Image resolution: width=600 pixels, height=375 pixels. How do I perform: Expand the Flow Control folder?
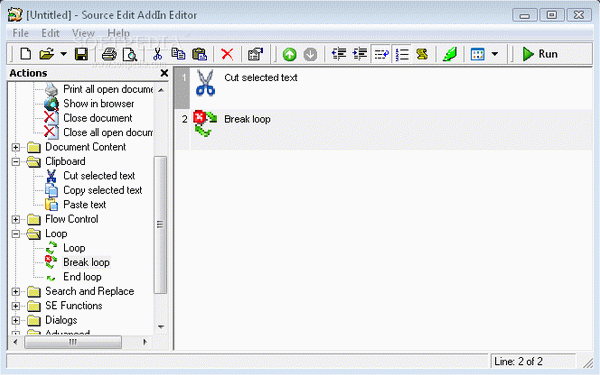point(16,219)
